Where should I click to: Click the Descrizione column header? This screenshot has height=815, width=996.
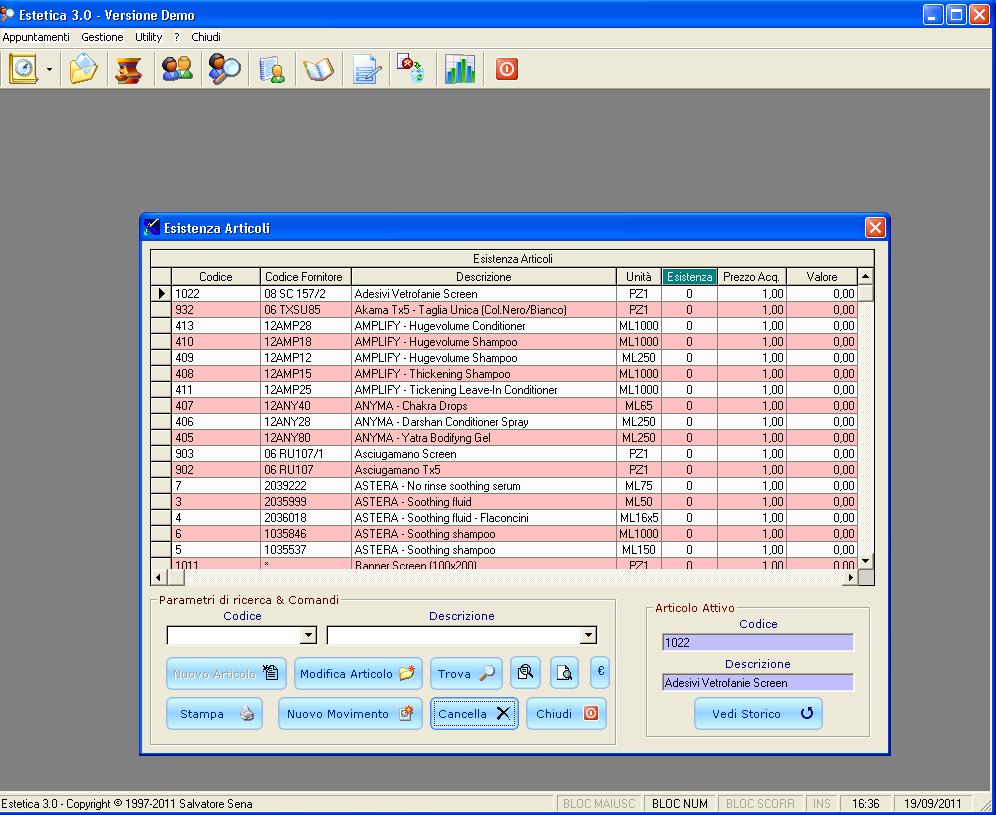[483, 276]
